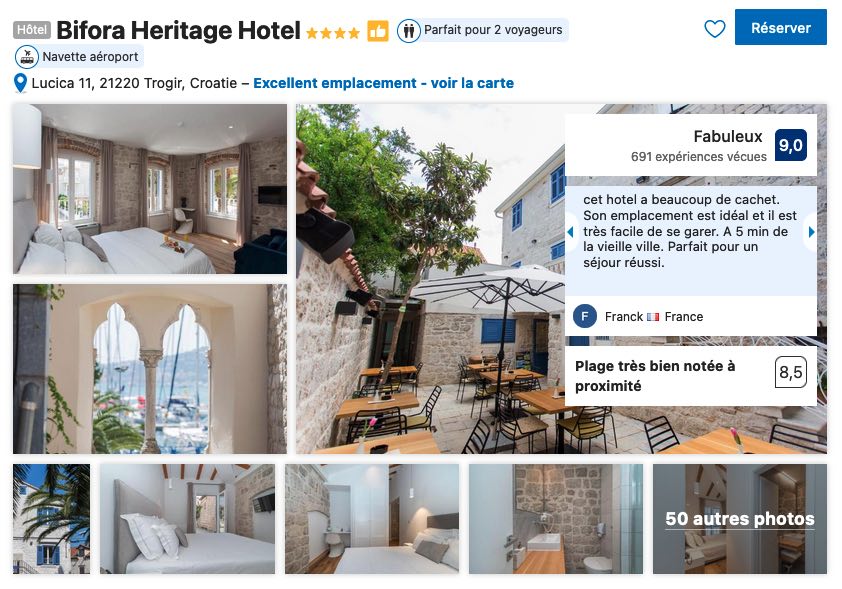Click the 9,0 review score badge
Image resolution: width=842 pixels, height=589 pixels.
[x=790, y=145]
